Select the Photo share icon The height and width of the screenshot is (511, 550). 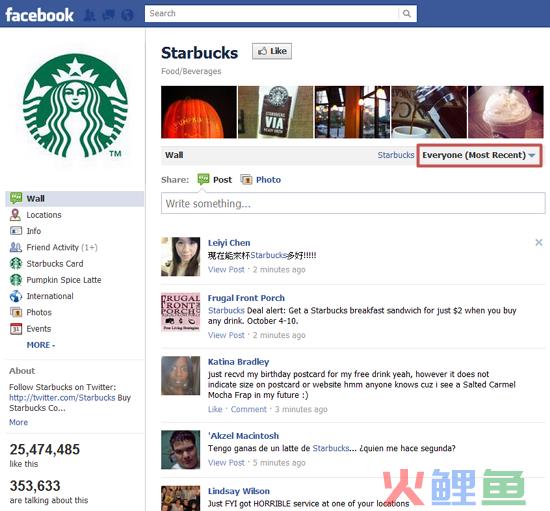(246, 180)
